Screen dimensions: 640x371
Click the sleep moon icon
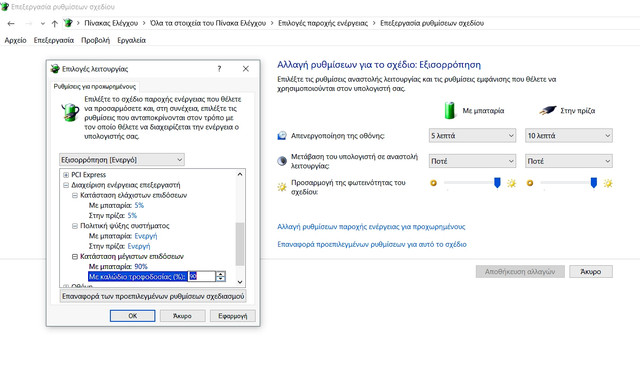click(282, 161)
